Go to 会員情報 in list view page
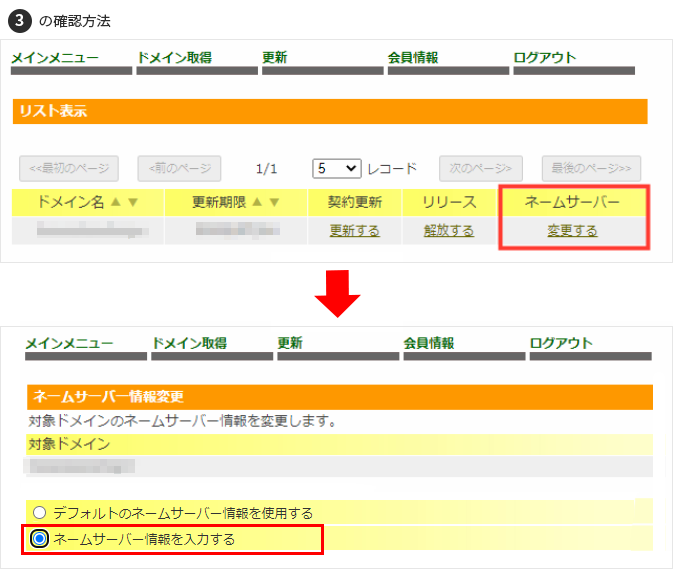Viewport: 673px width, 580px height. (412, 58)
